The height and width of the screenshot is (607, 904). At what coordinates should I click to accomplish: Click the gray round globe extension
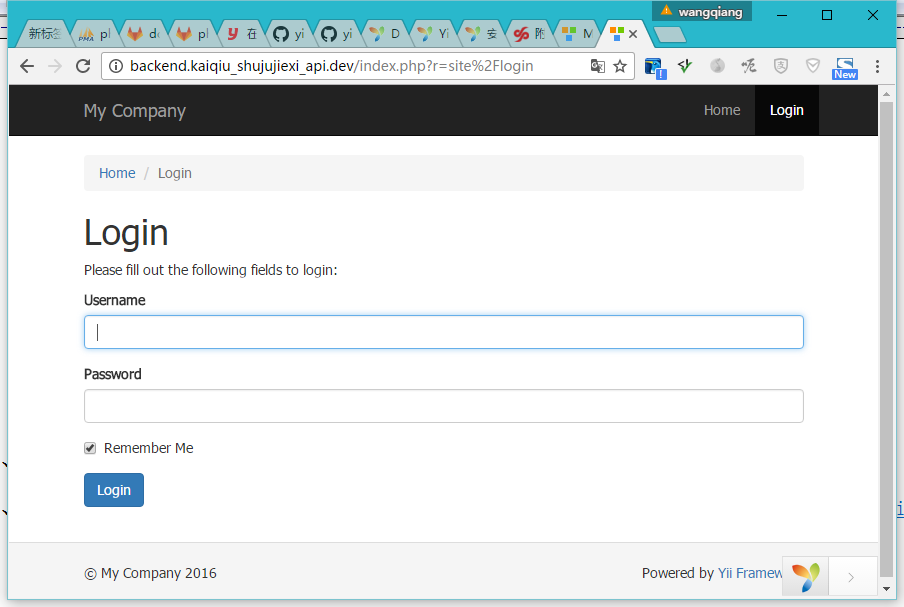(x=717, y=66)
